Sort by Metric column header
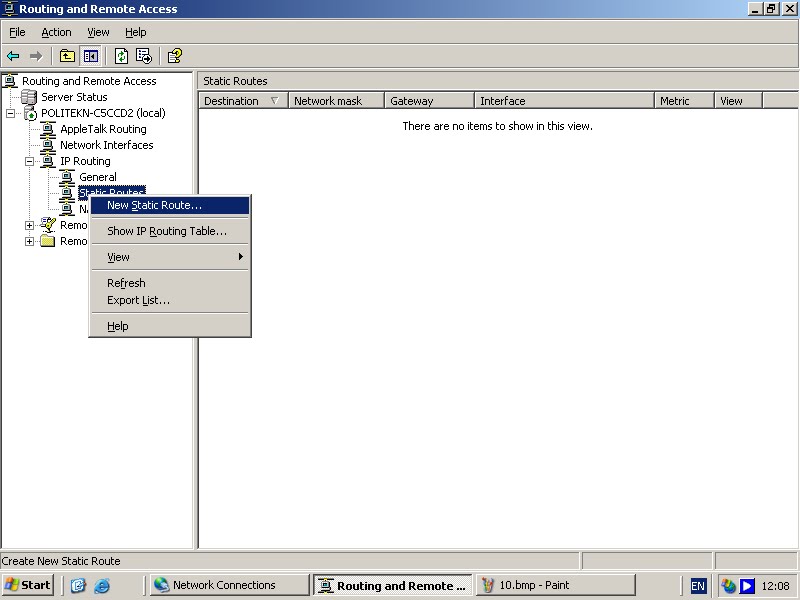The height and width of the screenshot is (600, 800). (684, 101)
